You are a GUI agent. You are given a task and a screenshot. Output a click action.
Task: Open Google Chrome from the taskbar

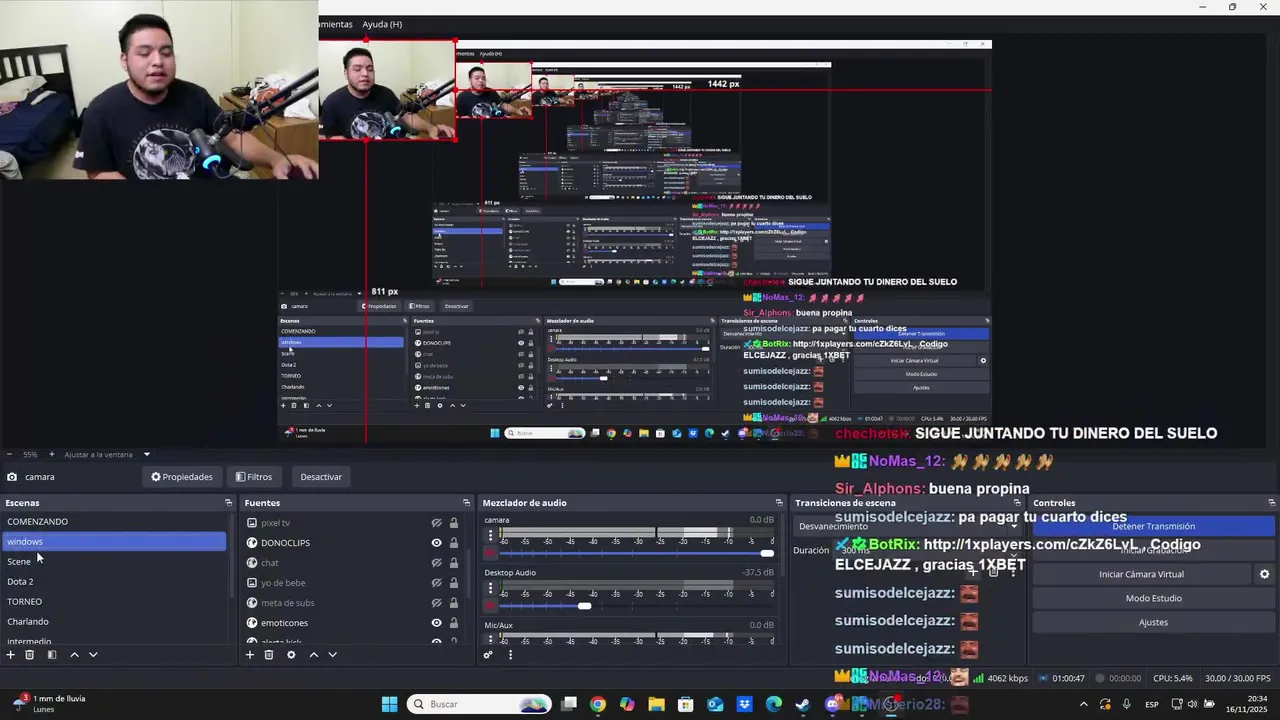(598, 704)
